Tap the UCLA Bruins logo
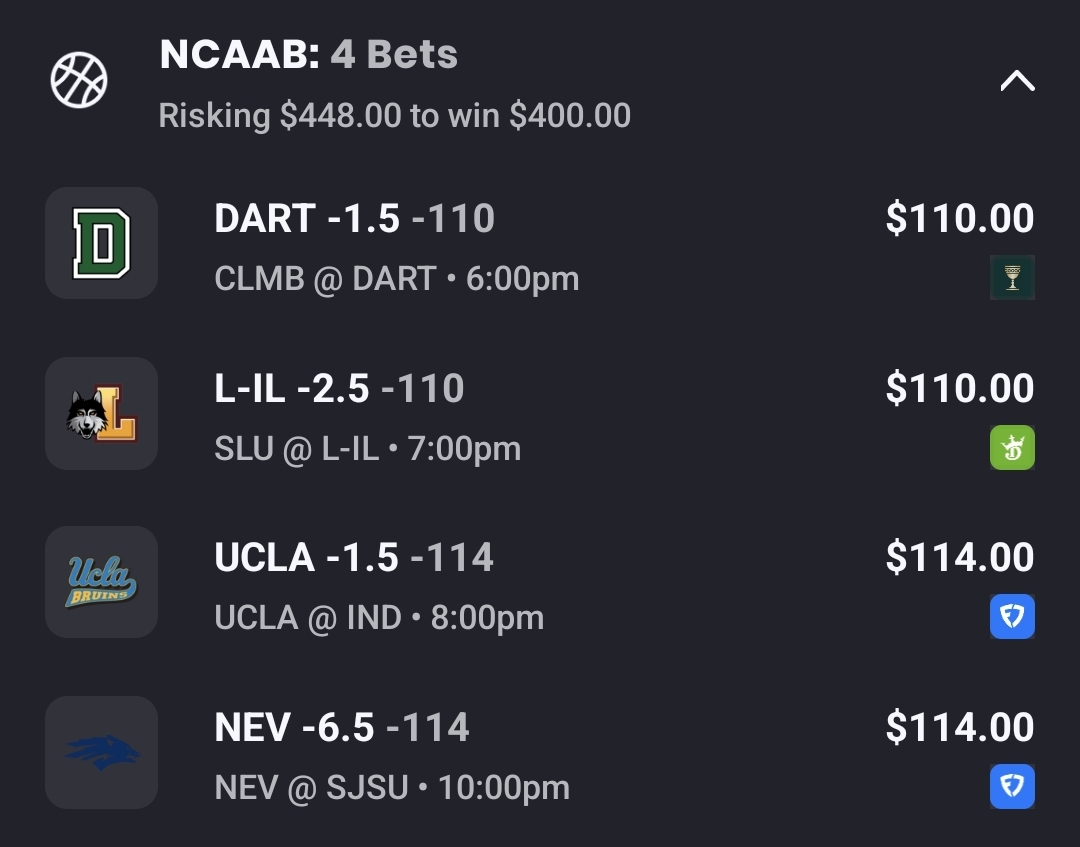Image resolution: width=1080 pixels, height=847 pixels. (x=101, y=582)
